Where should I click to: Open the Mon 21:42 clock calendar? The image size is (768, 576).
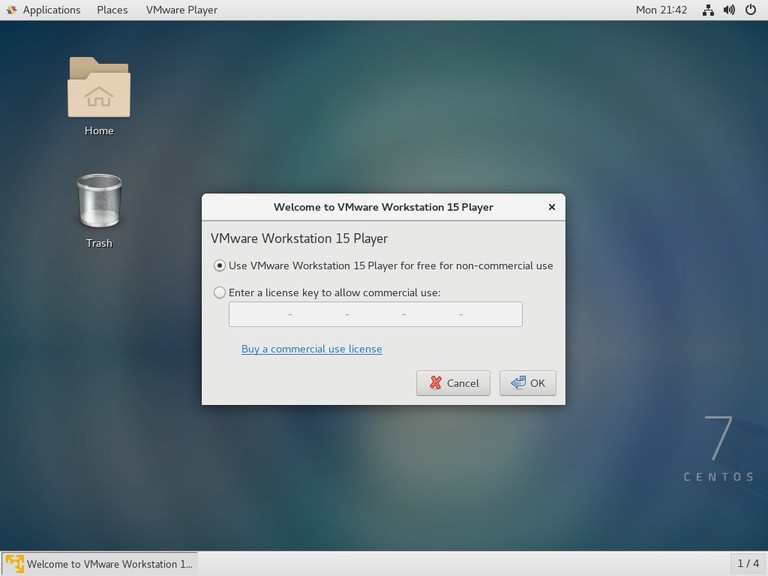661,10
